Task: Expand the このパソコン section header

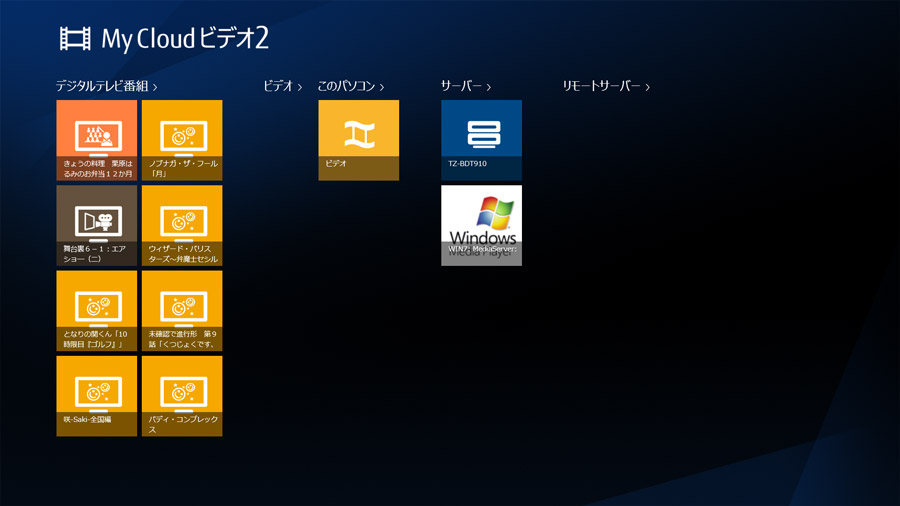Action: click(346, 87)
